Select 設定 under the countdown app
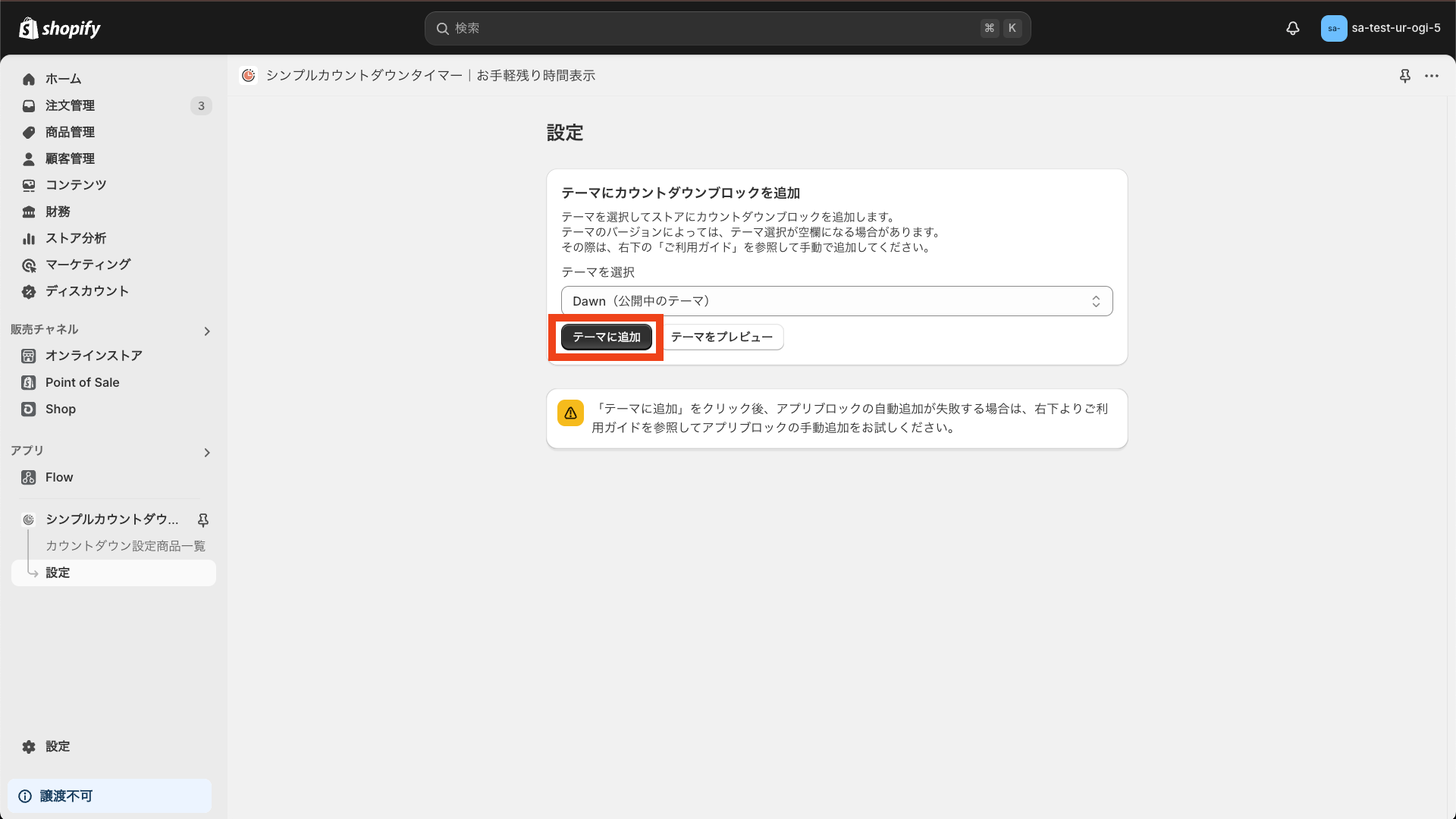 pyautogui.click(x=58, y=573)
